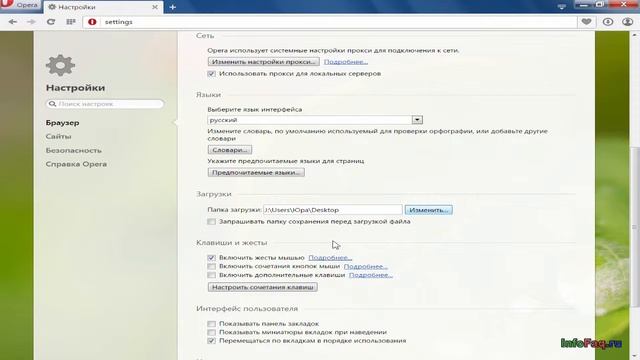
Task: Open Справка Opera in the sidebar
Action: point(76,164)
